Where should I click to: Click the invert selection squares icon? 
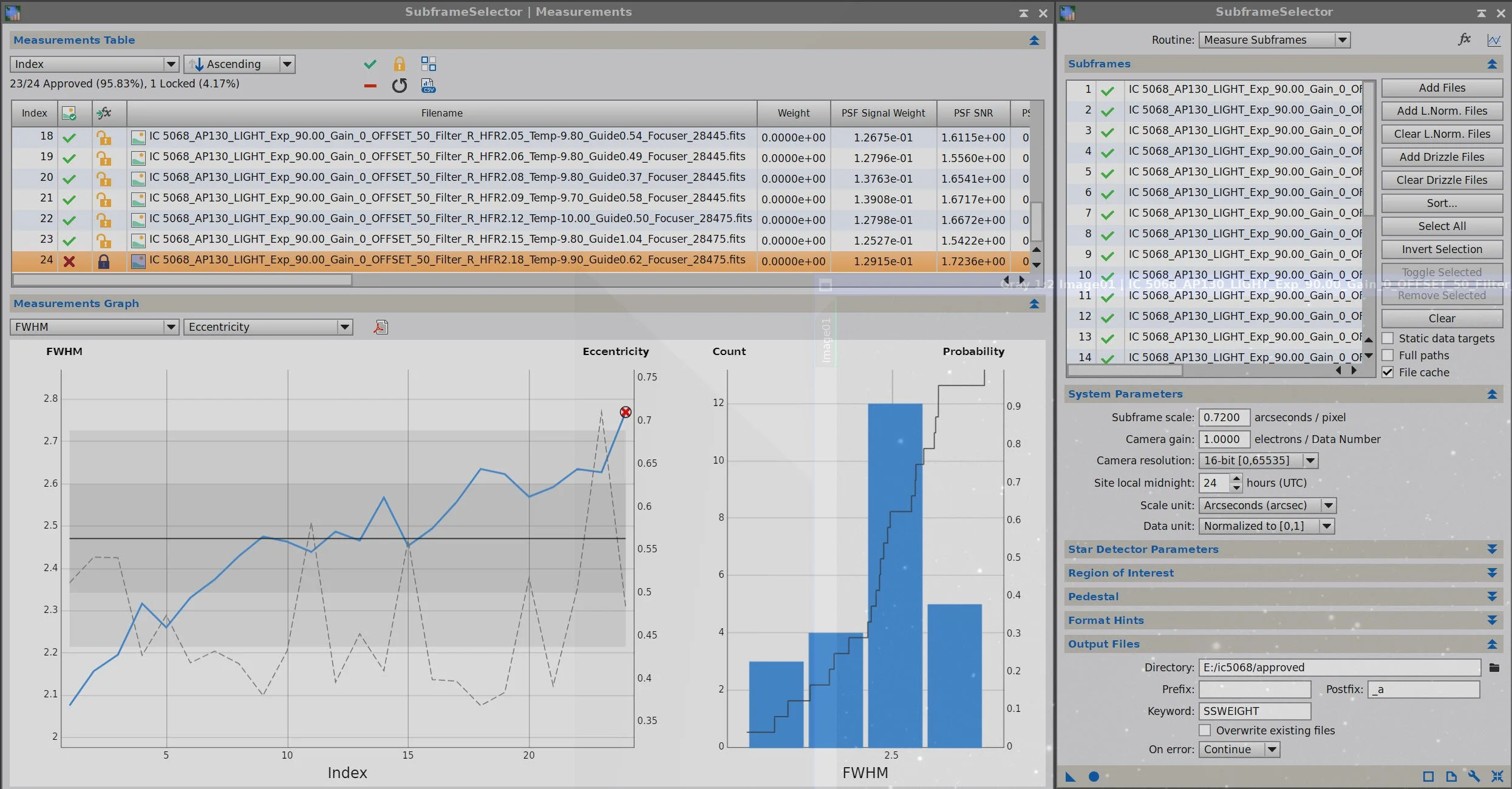(x=428, y=64)
